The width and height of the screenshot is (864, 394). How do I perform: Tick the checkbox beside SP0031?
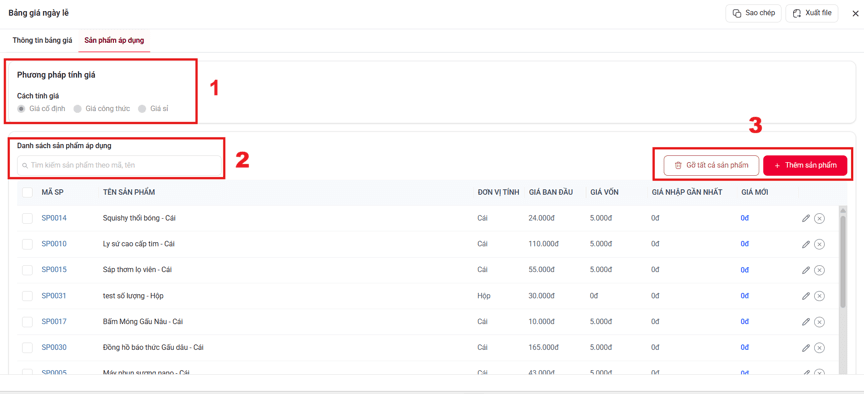coord(28,296)
